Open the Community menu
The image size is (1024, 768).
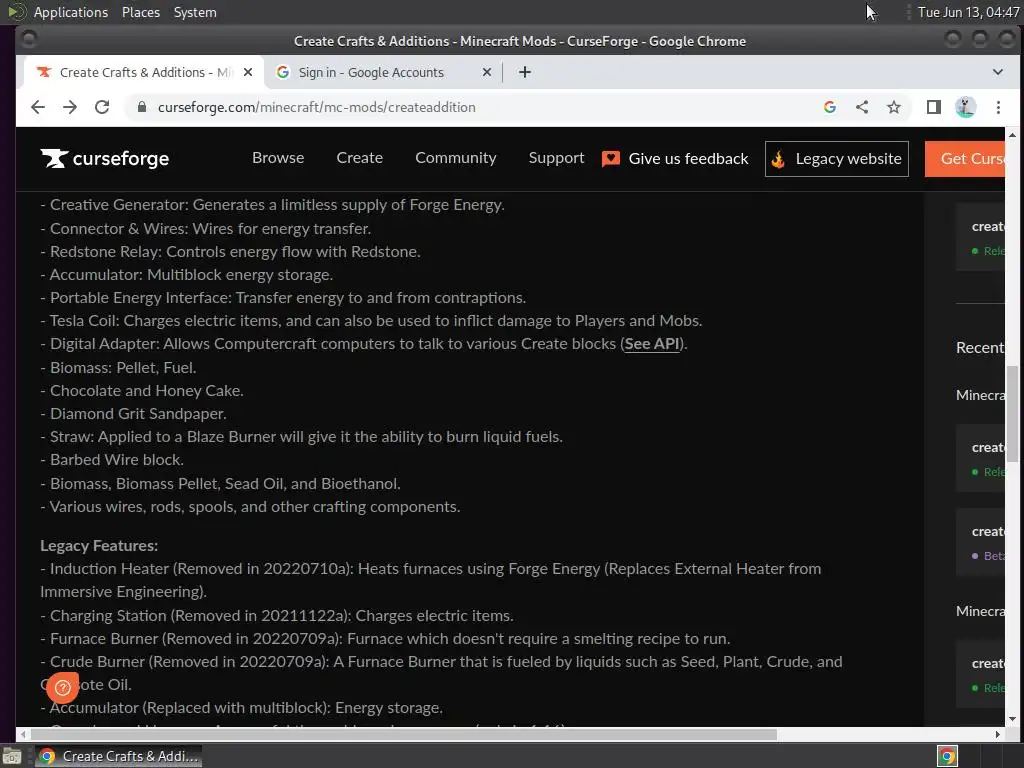point(456,158)
